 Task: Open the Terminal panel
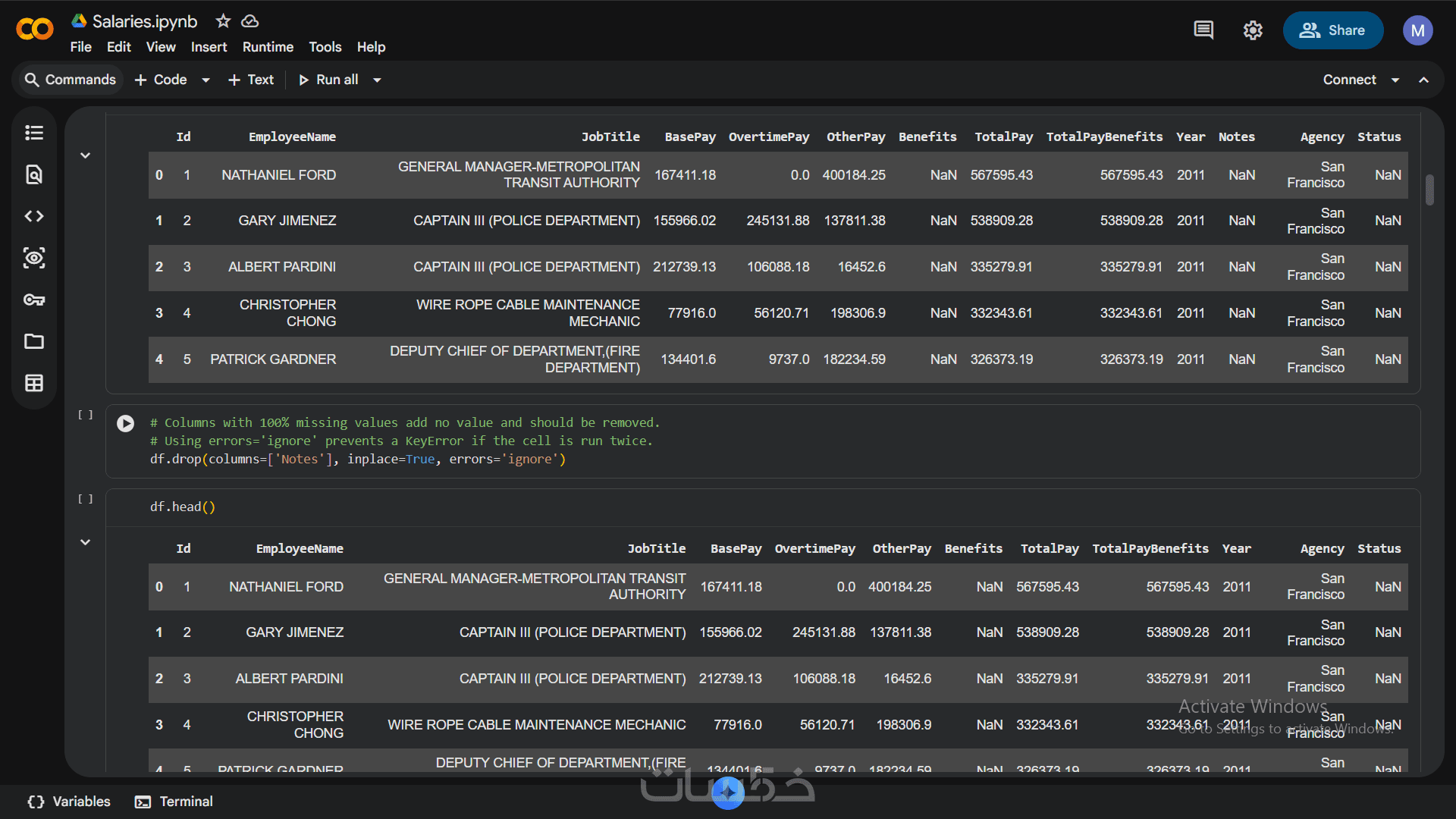174,802
